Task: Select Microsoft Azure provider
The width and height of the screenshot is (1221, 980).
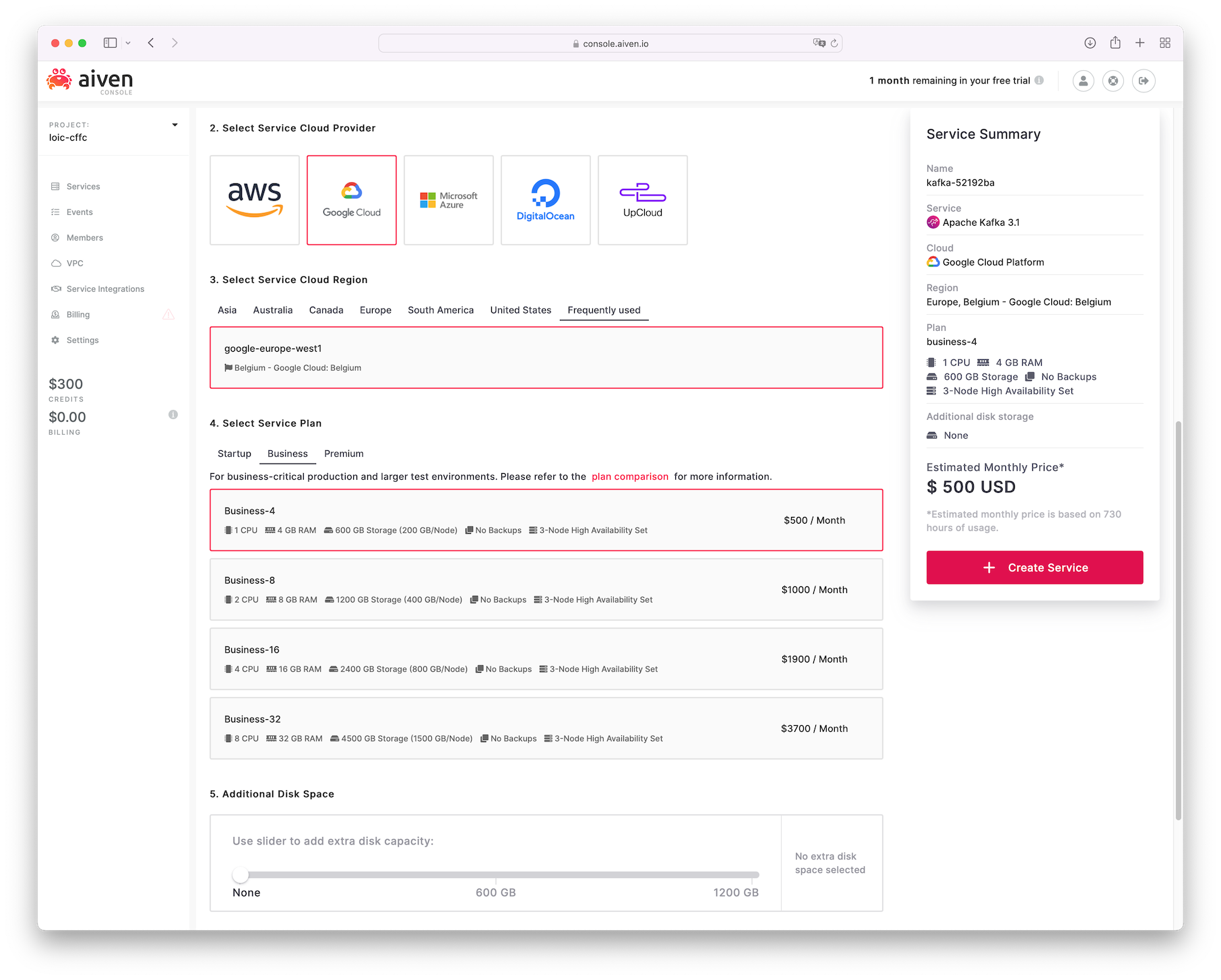Action: pyautogui.click(x=449, y=200)
